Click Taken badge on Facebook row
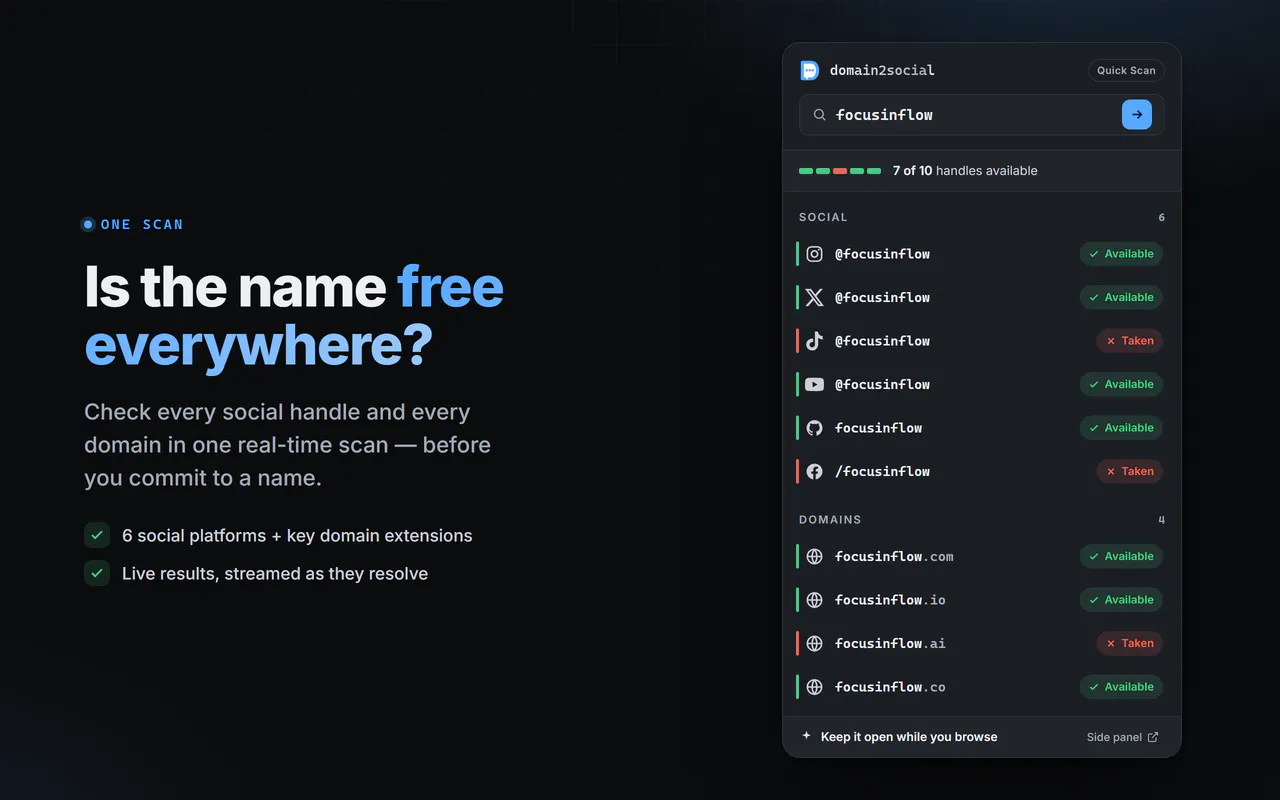The width and height of the screenshot is (1280, 800). pos(1130,471)
